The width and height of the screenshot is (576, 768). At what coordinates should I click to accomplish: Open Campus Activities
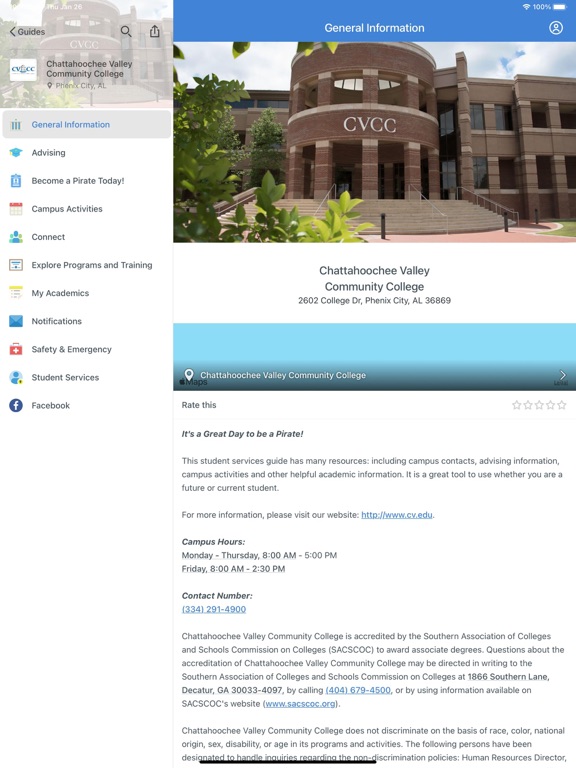87,209
